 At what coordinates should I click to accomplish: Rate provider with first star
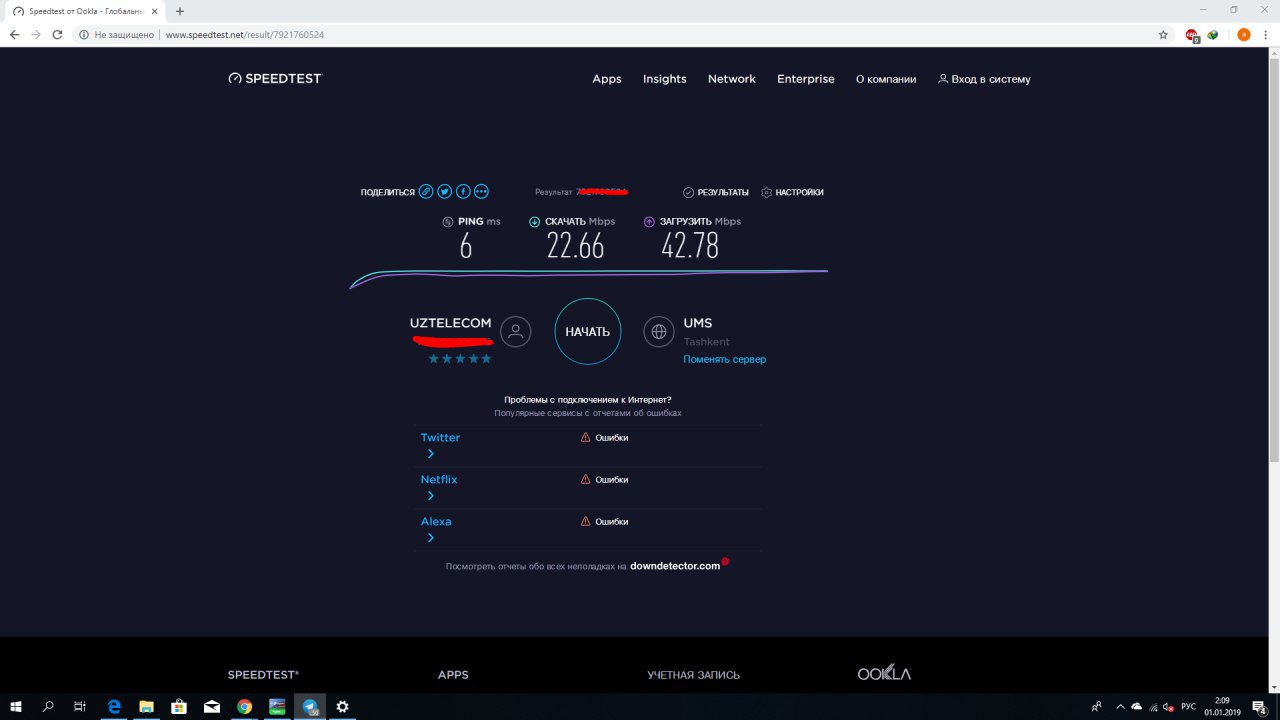tap(434, 358)
